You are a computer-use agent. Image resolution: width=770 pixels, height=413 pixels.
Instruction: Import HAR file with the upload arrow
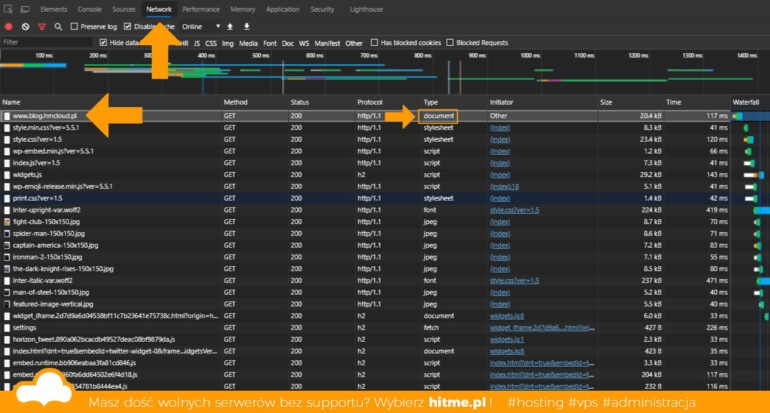click(x=230, y=27)
